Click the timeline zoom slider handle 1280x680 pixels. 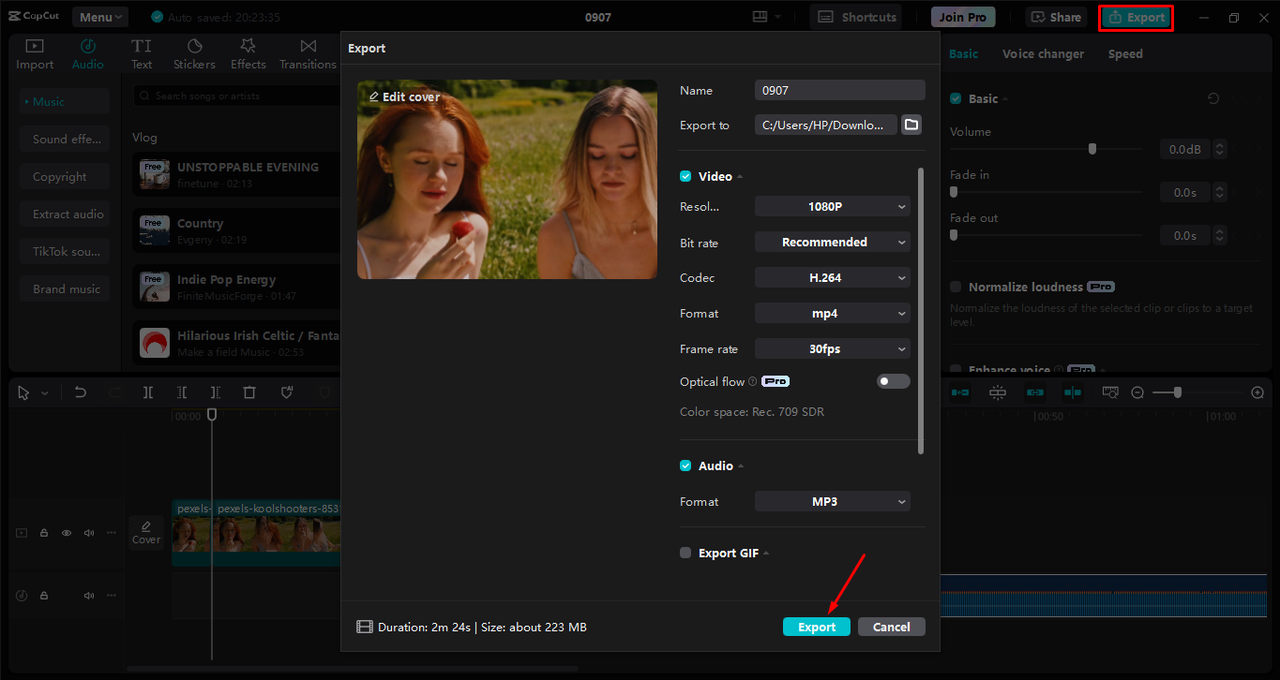coord(1178,393)
